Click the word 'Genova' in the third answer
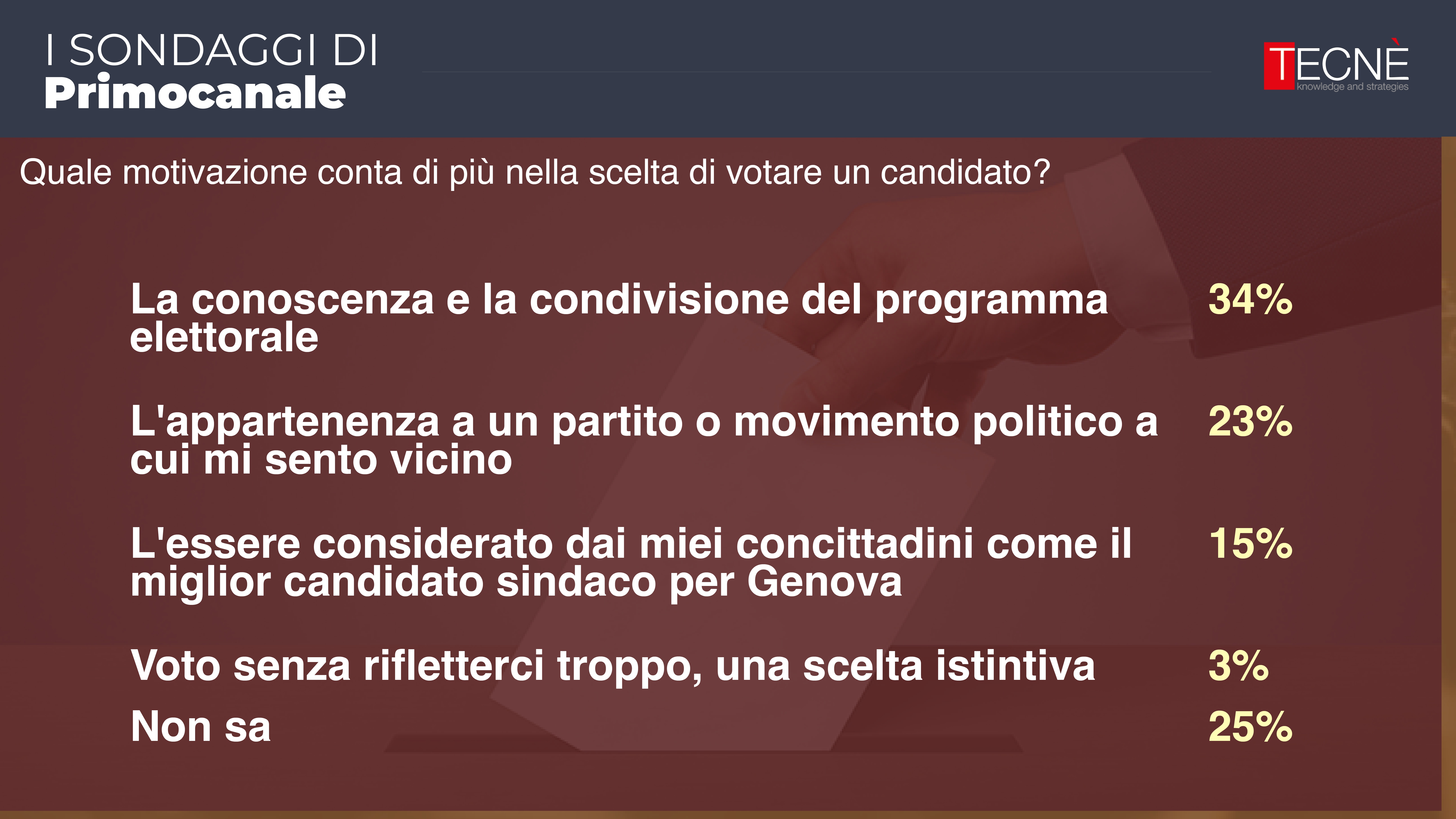Image resolution: width=1456 pixels, height=819 pixels. (x=824, y=582)
